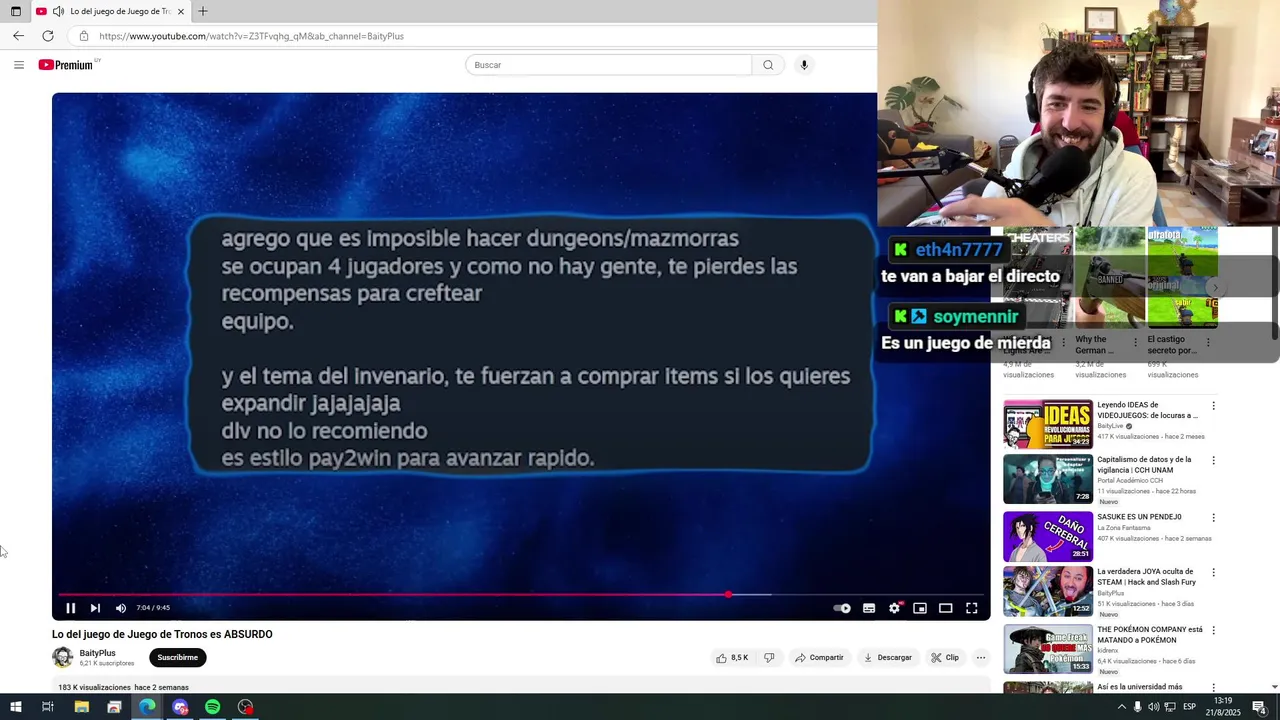This screenshot has width=1280, height=720.
Task: Toggle subtitles with the captions icon
Action: (869, 608)
